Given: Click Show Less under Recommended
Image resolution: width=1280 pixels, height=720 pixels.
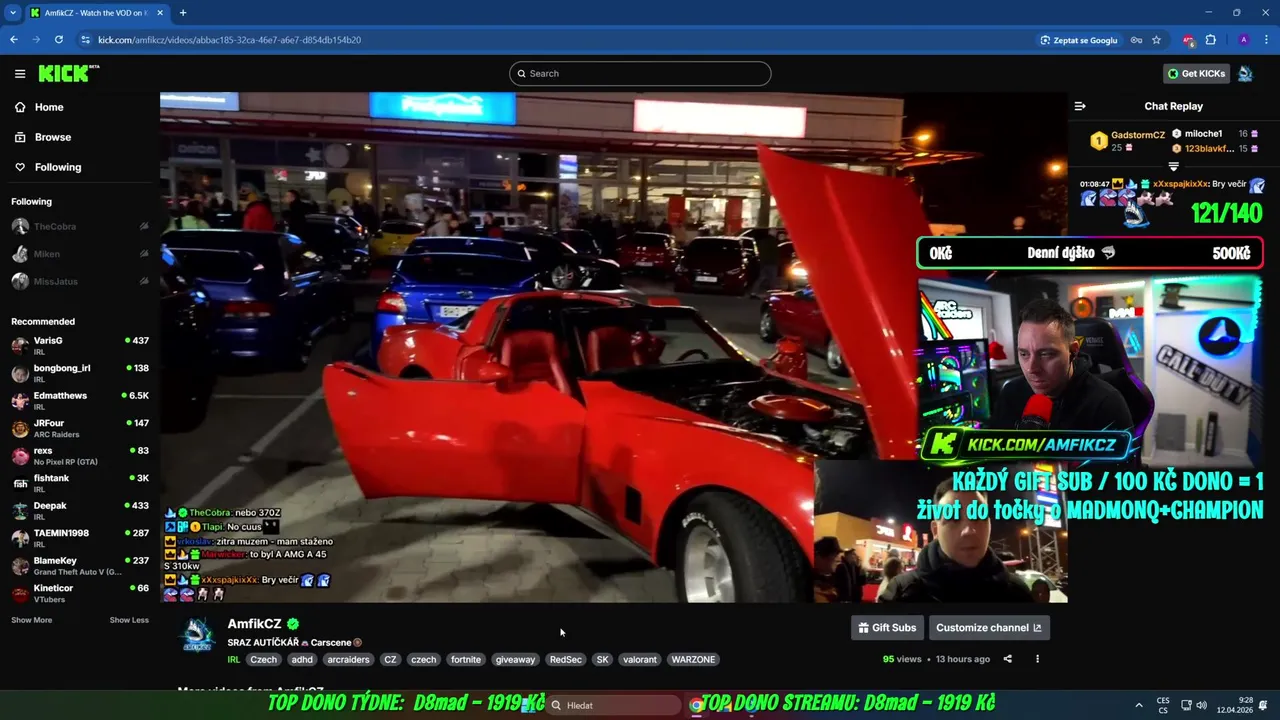Looking at the screenshot, I should tap(129, 620).
